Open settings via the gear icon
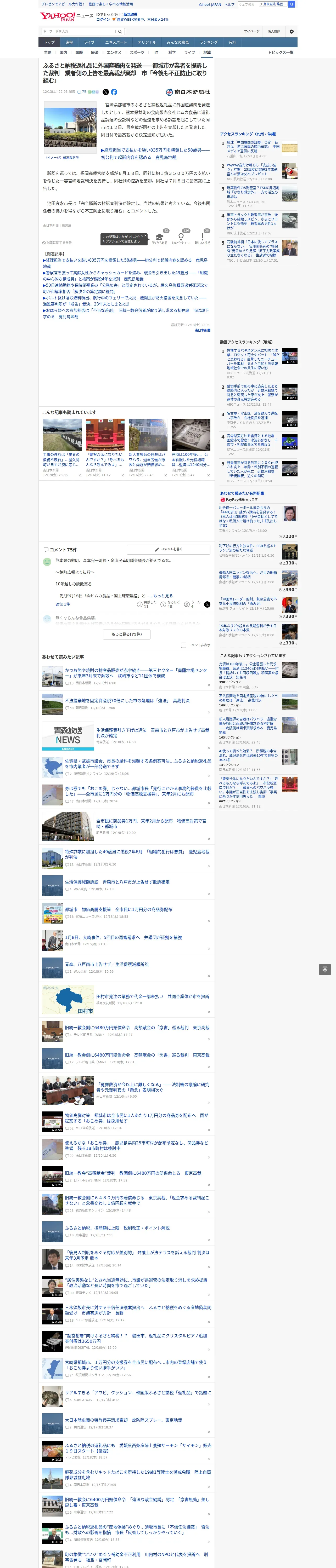The width and height of the screenshot is (336, 1568). [292, 32]
